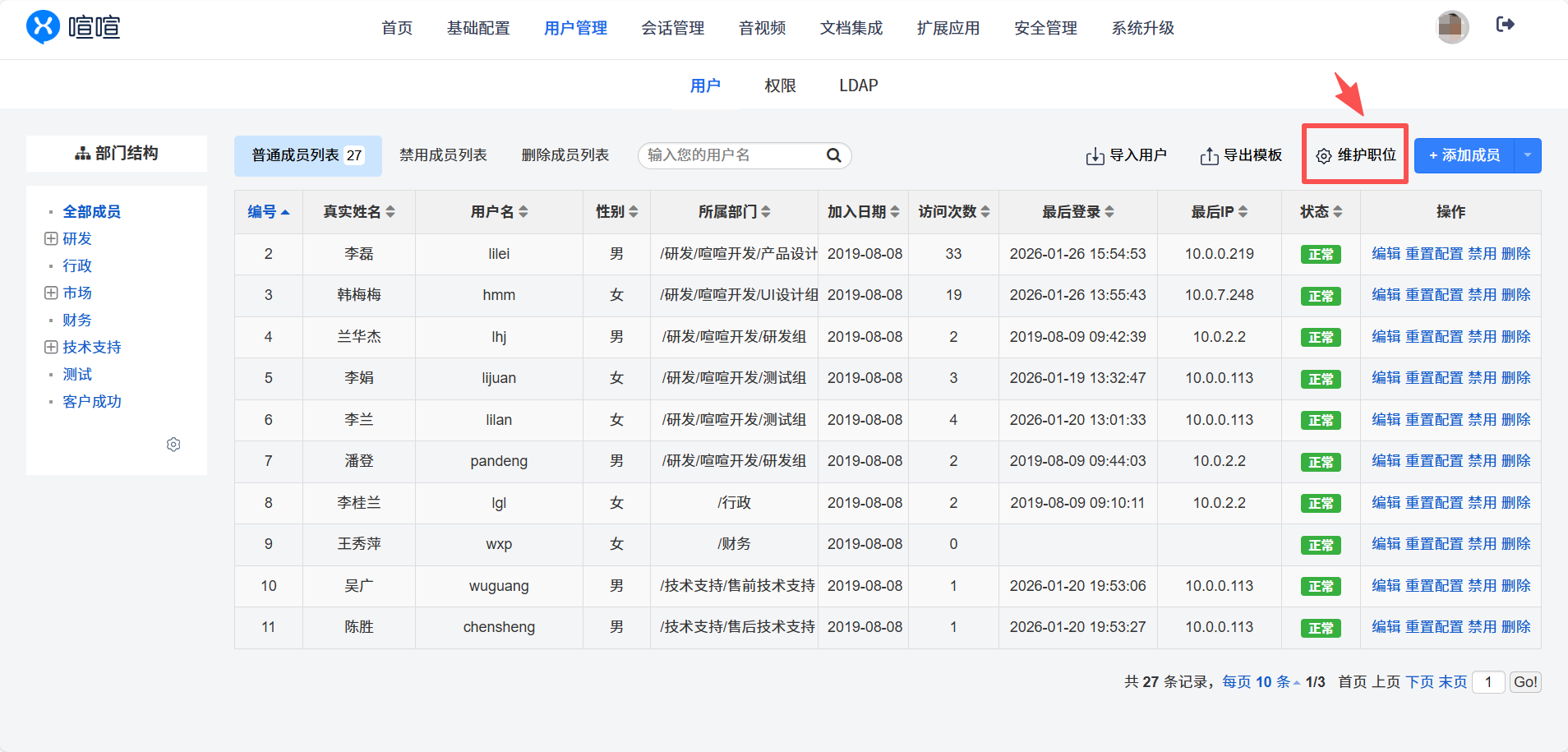The height and width of the screenshot is (752, 1568).
Task: Click the 导出模板 export button
Action: [1241, 155]
